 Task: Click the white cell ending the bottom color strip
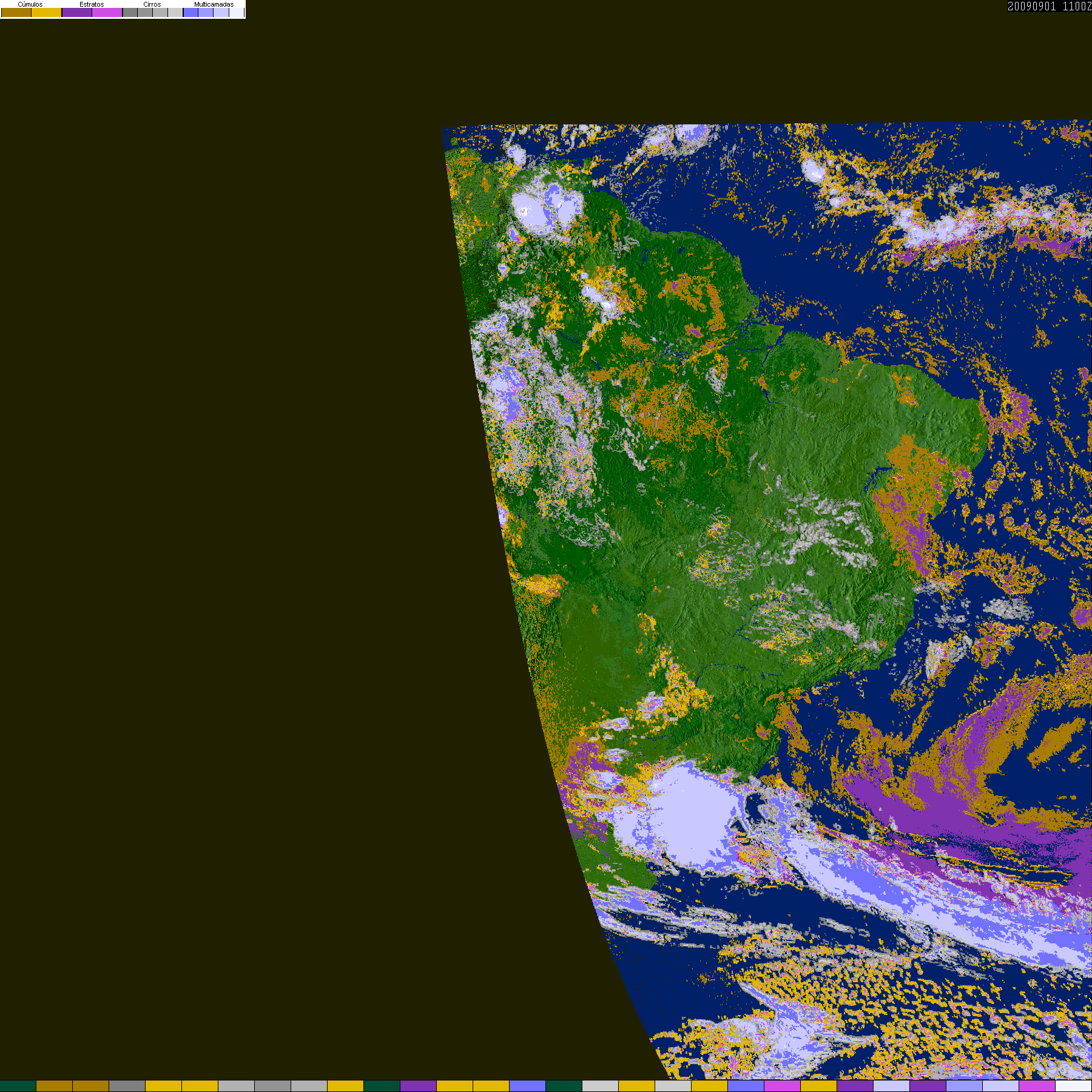[x=1074, y=1086]
